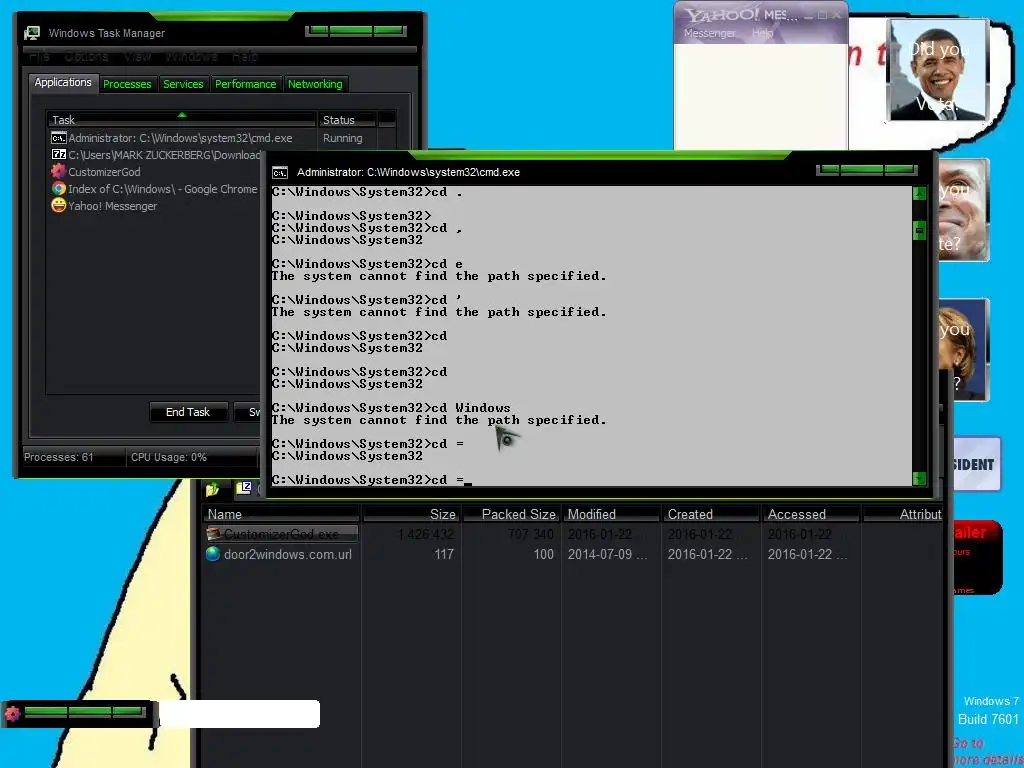Open the Options menu in Task Manager
This screenshot has height=768, width=1024.
86,57
